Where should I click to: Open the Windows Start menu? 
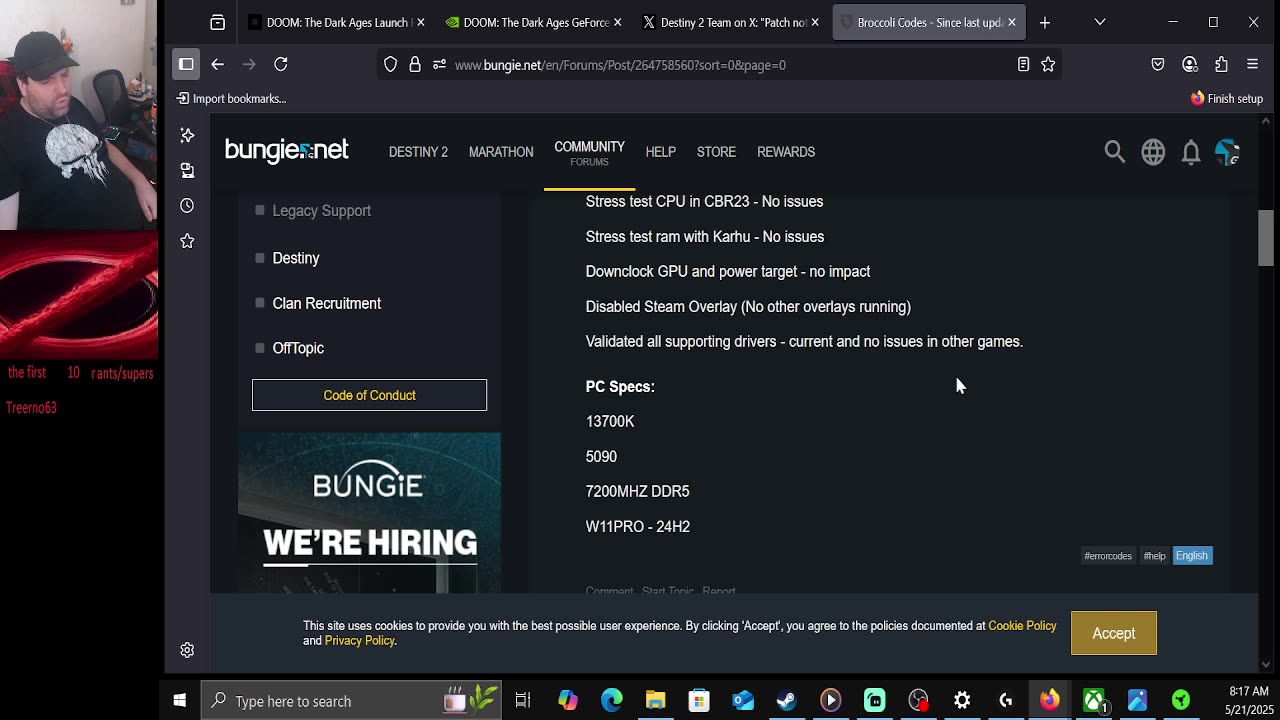coord(180,701)
